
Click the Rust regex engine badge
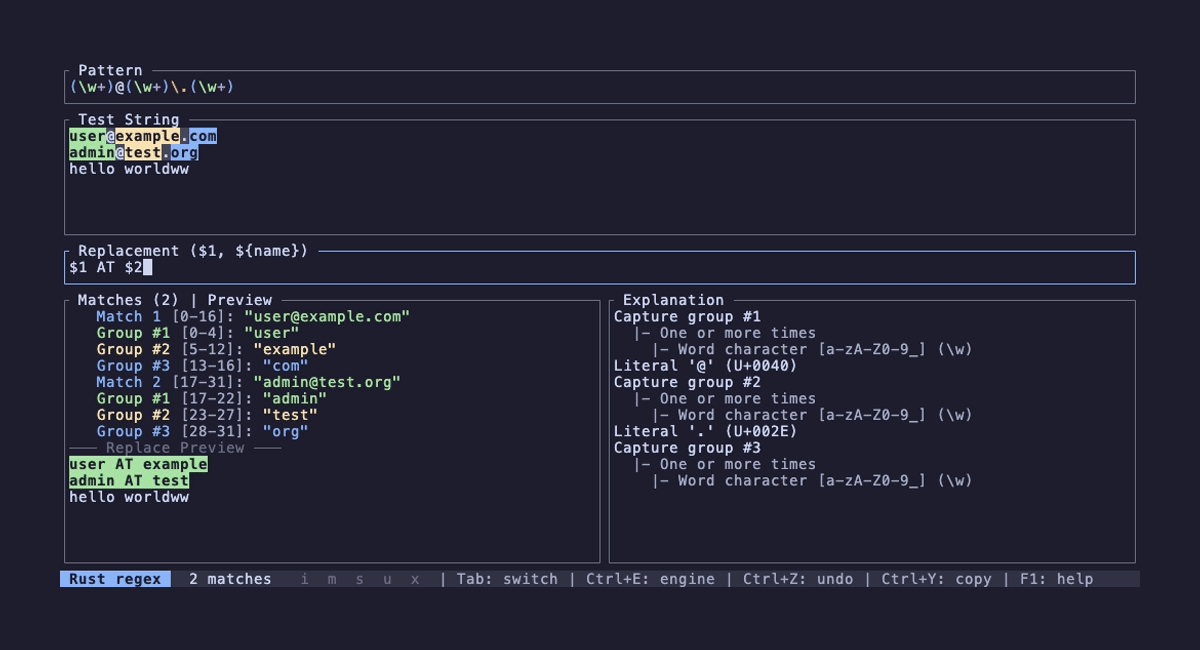coord(113,578)
